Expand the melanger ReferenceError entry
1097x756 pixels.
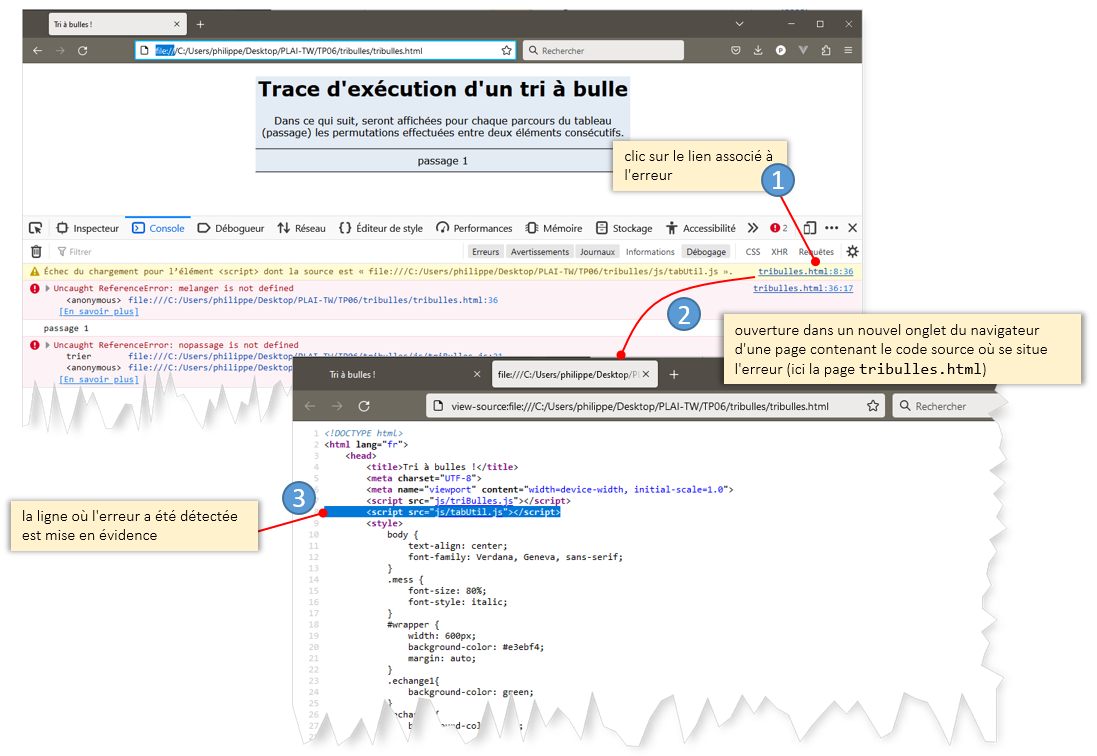pyautogui.click(x=47, y=289)
